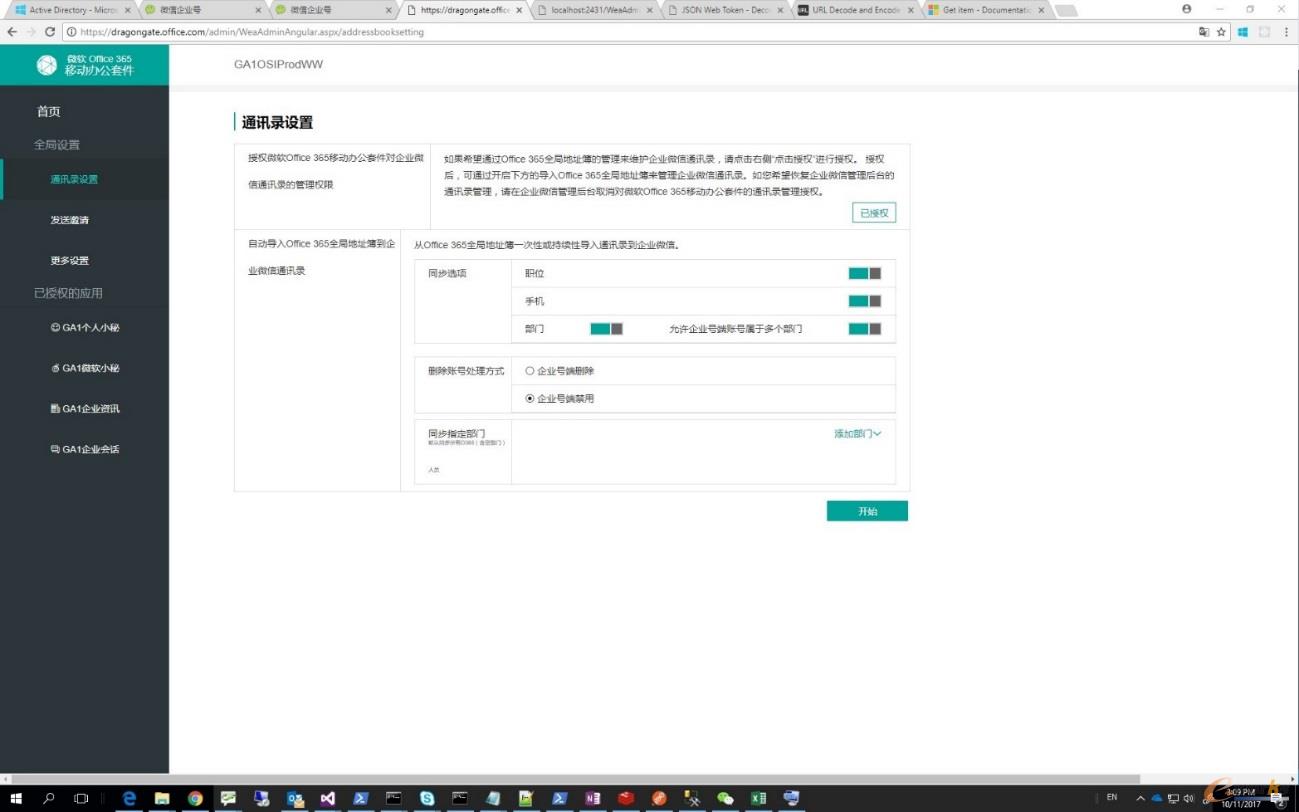Click the Windows logo extension icon in Chrome
This screenshot has height=812, width=1299.
click(x=1243, y=32)
